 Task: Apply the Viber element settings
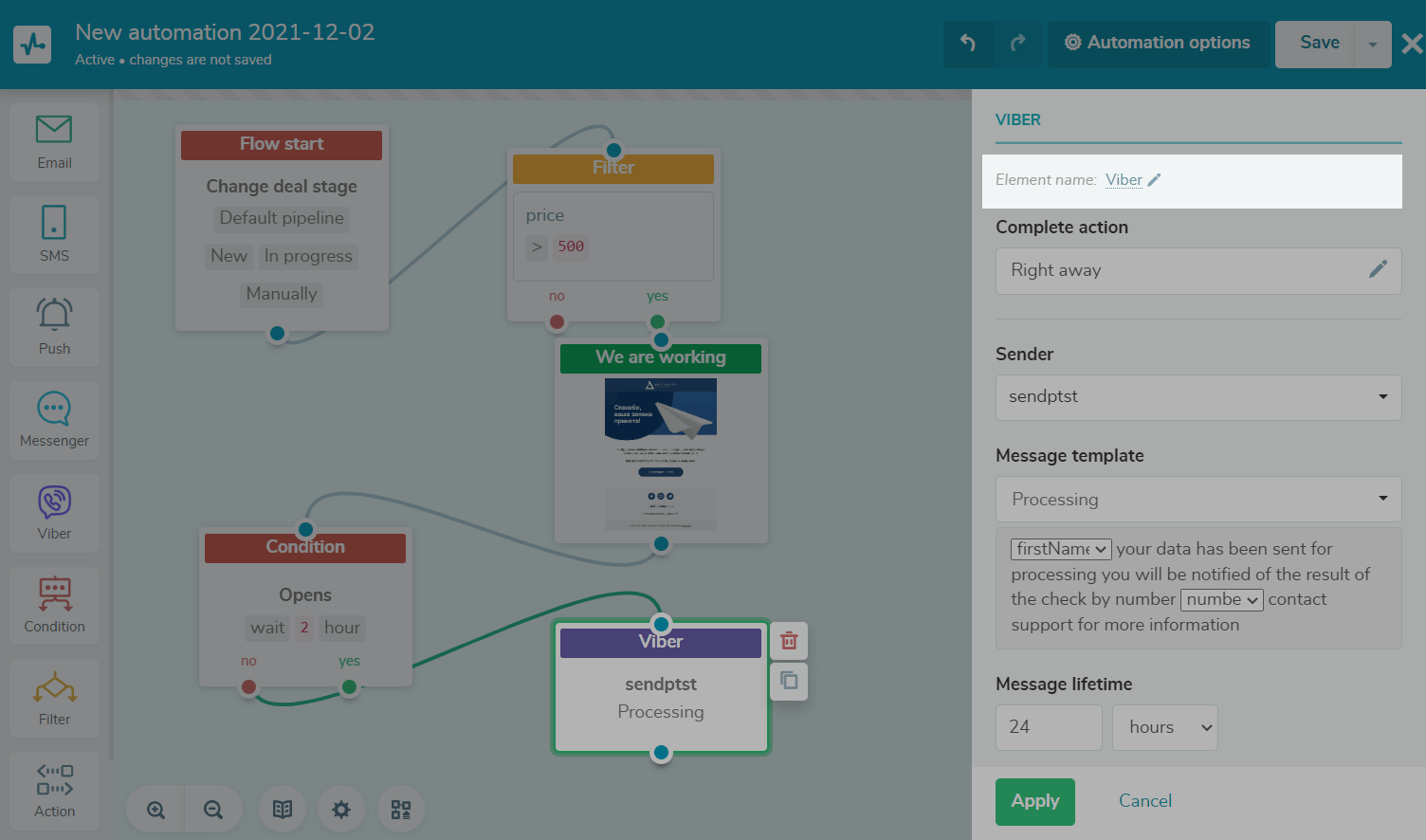click(x=1035, y=801)
